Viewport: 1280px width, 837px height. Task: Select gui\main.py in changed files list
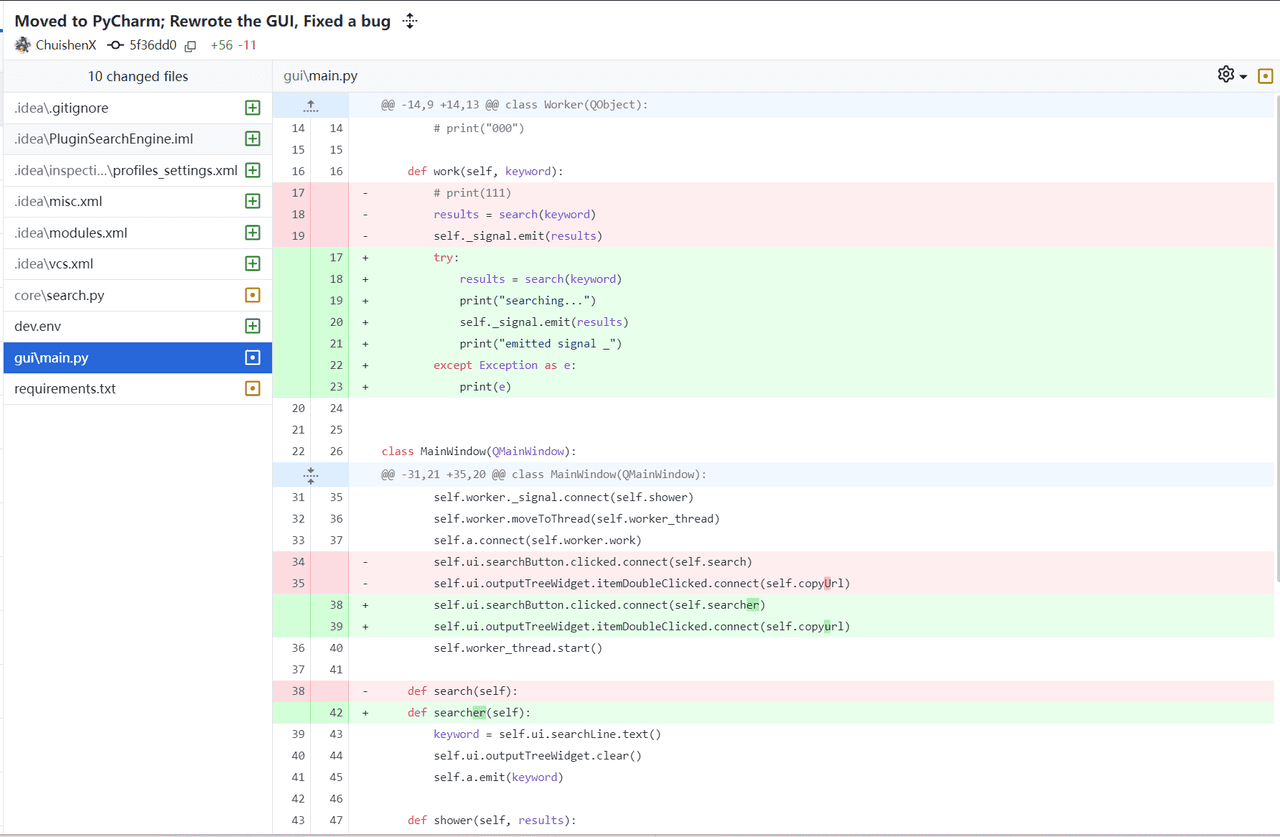coord(52,357)
